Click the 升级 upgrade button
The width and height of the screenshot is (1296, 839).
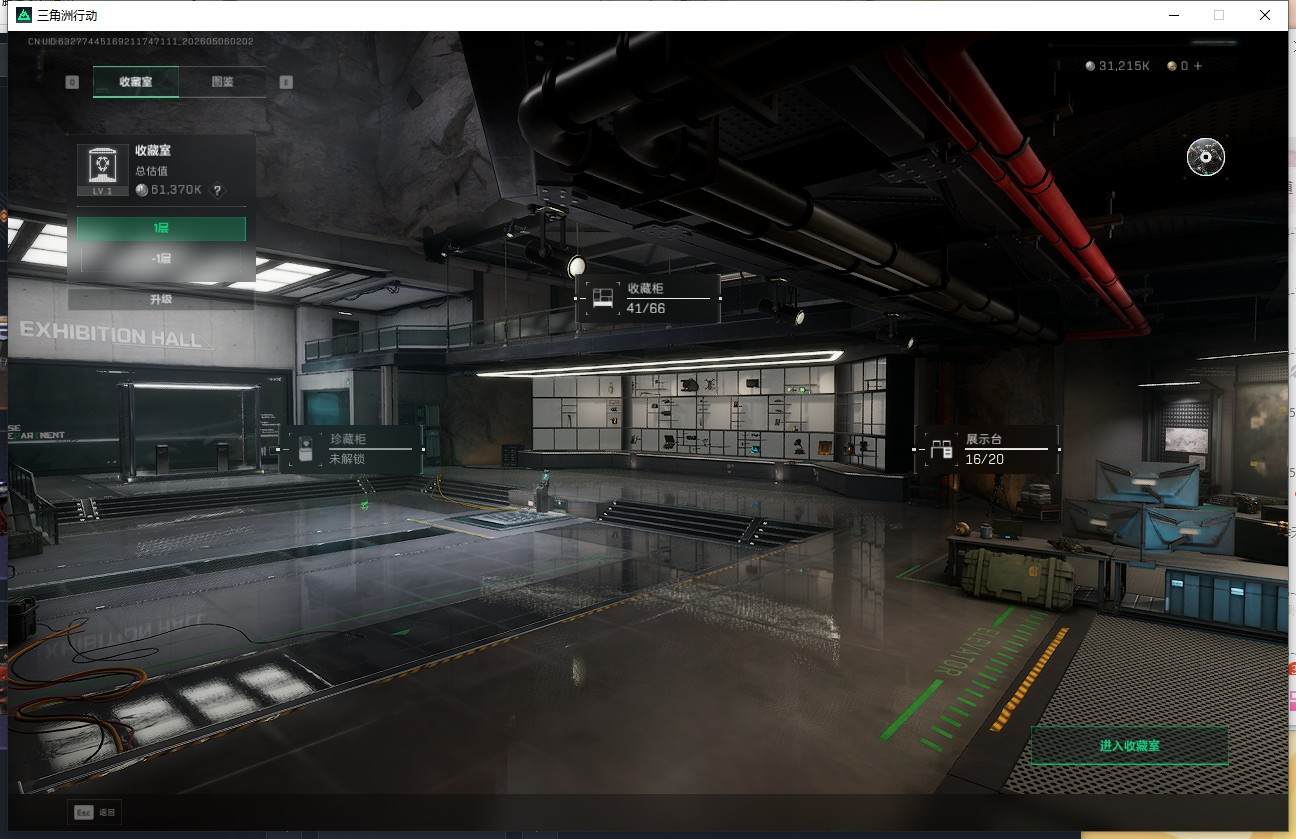point(161,299)
